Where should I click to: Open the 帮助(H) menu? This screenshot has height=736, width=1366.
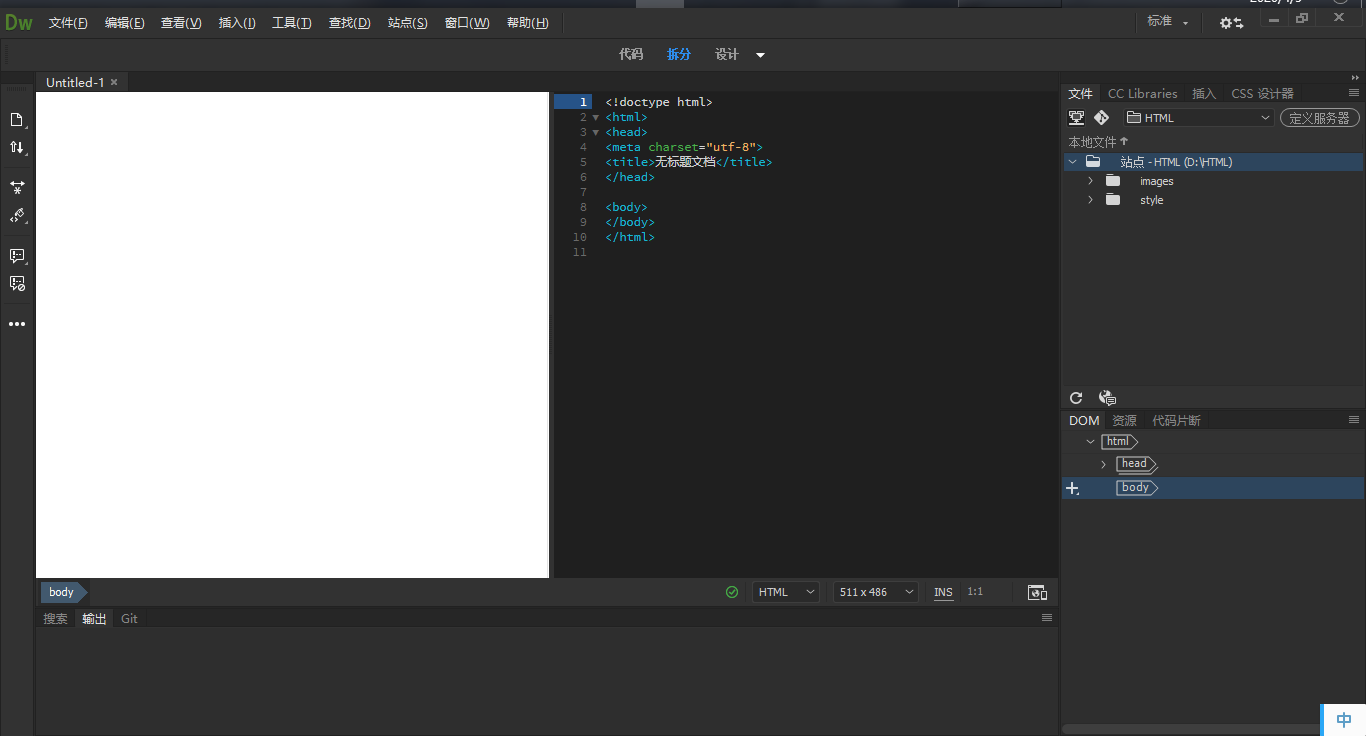[528, 23]
